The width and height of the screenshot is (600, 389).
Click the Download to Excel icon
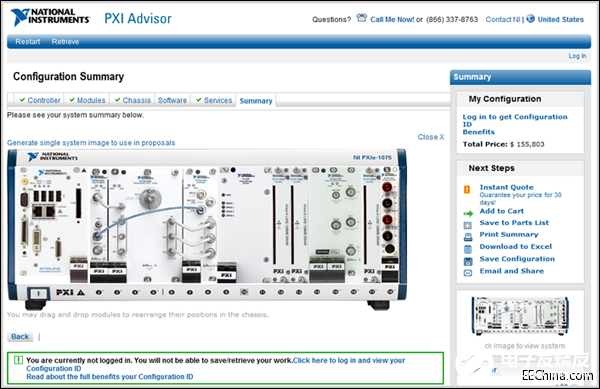(468, 249)
